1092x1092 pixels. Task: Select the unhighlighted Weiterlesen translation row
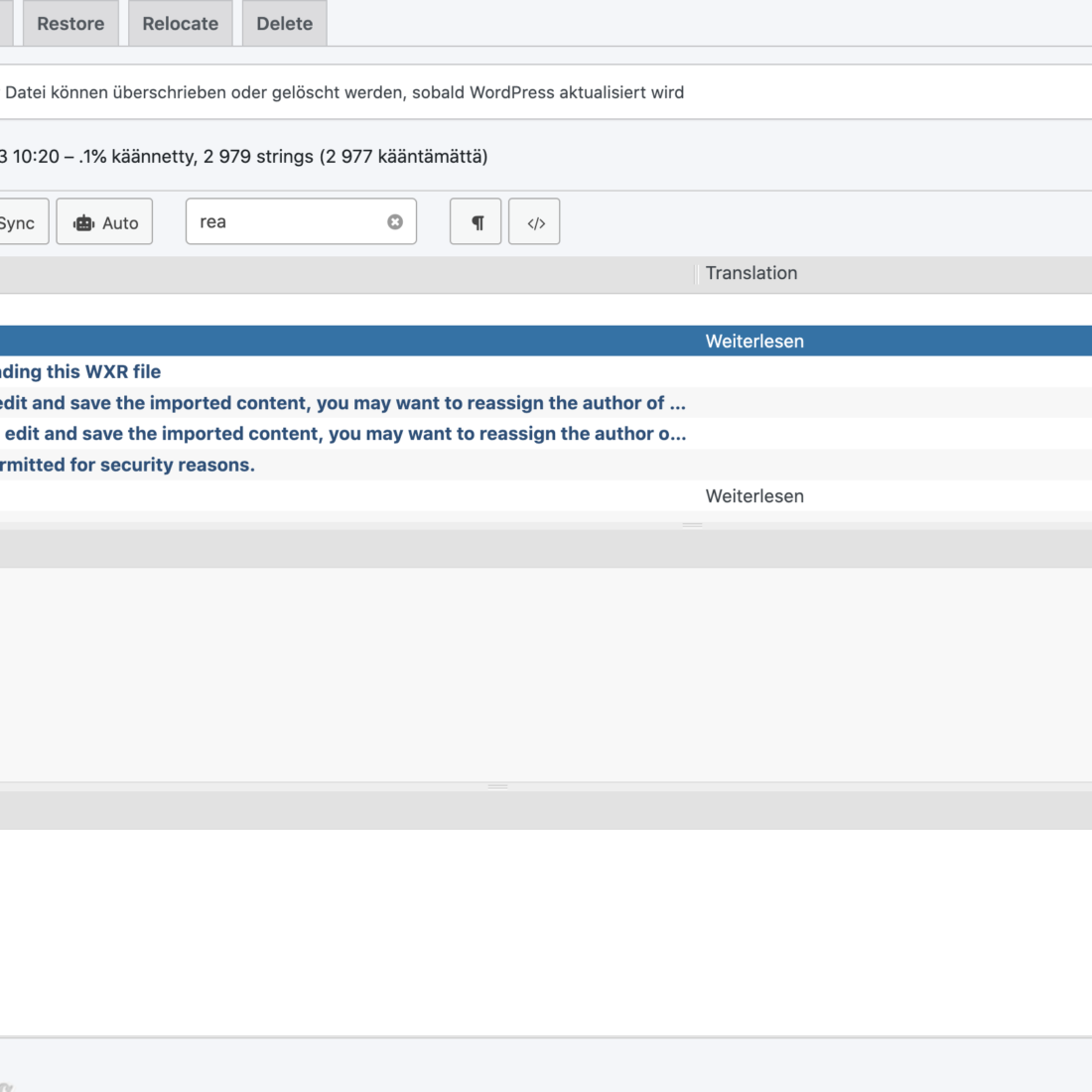point(754,495)
